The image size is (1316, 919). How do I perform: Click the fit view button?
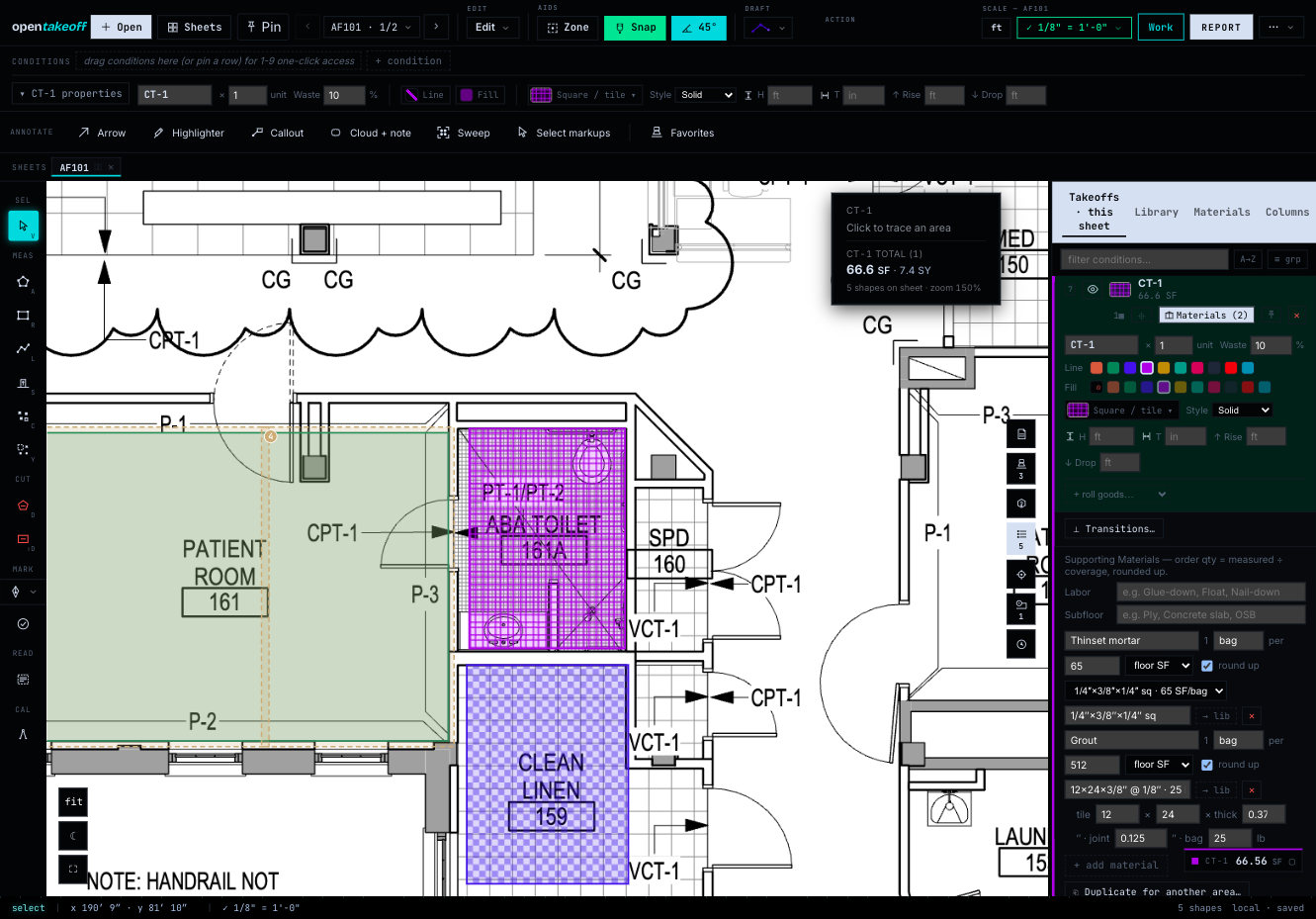pyautogui.click(x=73, y=802)
